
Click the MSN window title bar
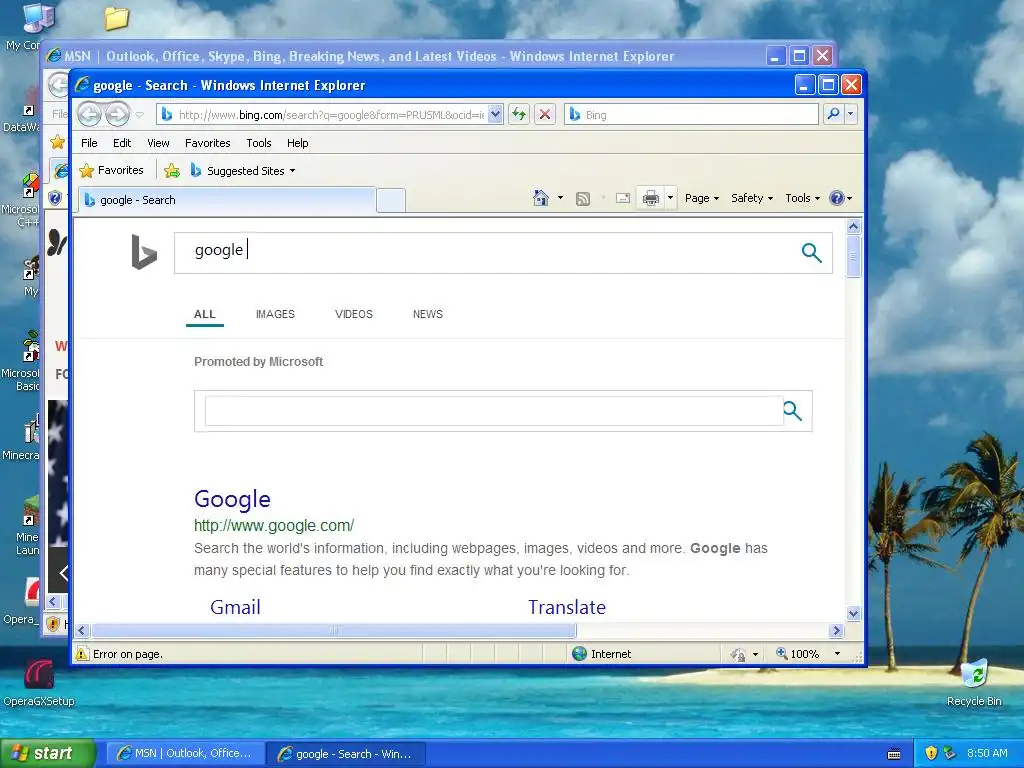pos(405,56)
